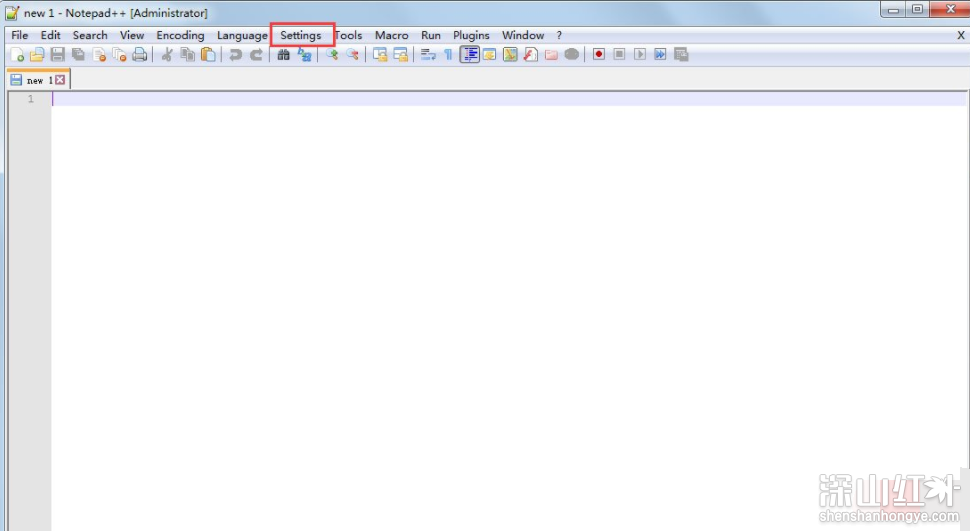Image resolution: width=970 pixels, height=531 pixels.
Task: Open Folder as Workspace toolbar icon
Action: [x=551, y=55]
